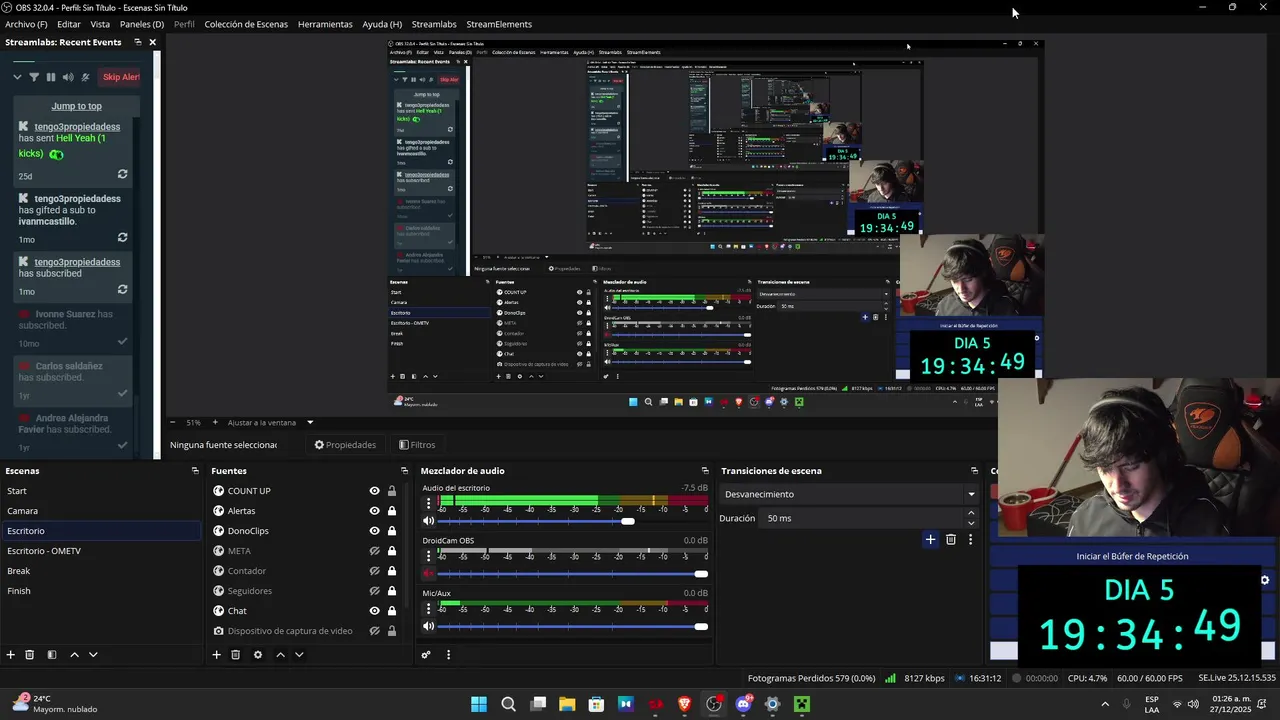Hide the Alertas source

tap(374, 511)
